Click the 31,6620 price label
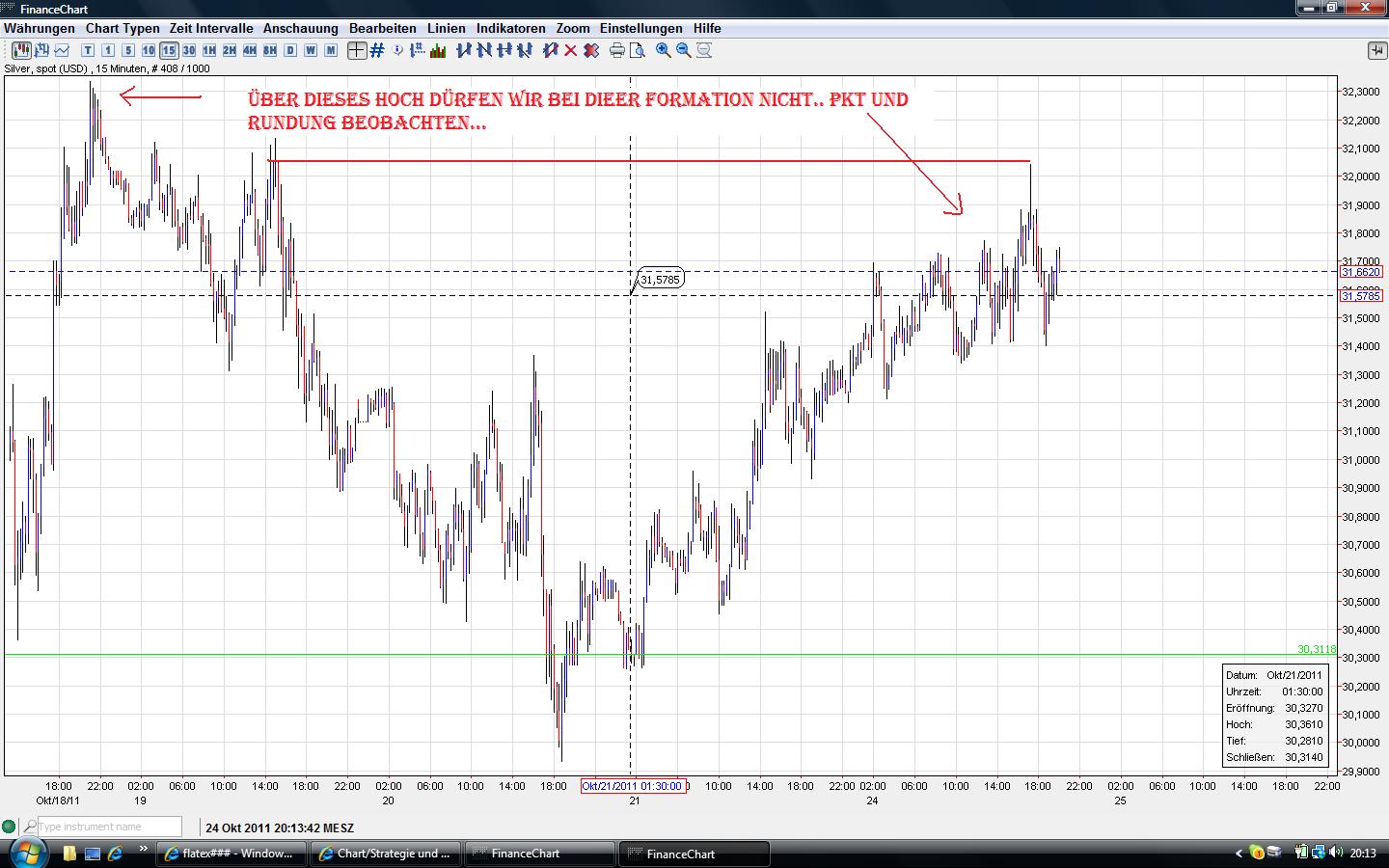The height and width of the screenshot is (868, 1389). pos(1361,272)
